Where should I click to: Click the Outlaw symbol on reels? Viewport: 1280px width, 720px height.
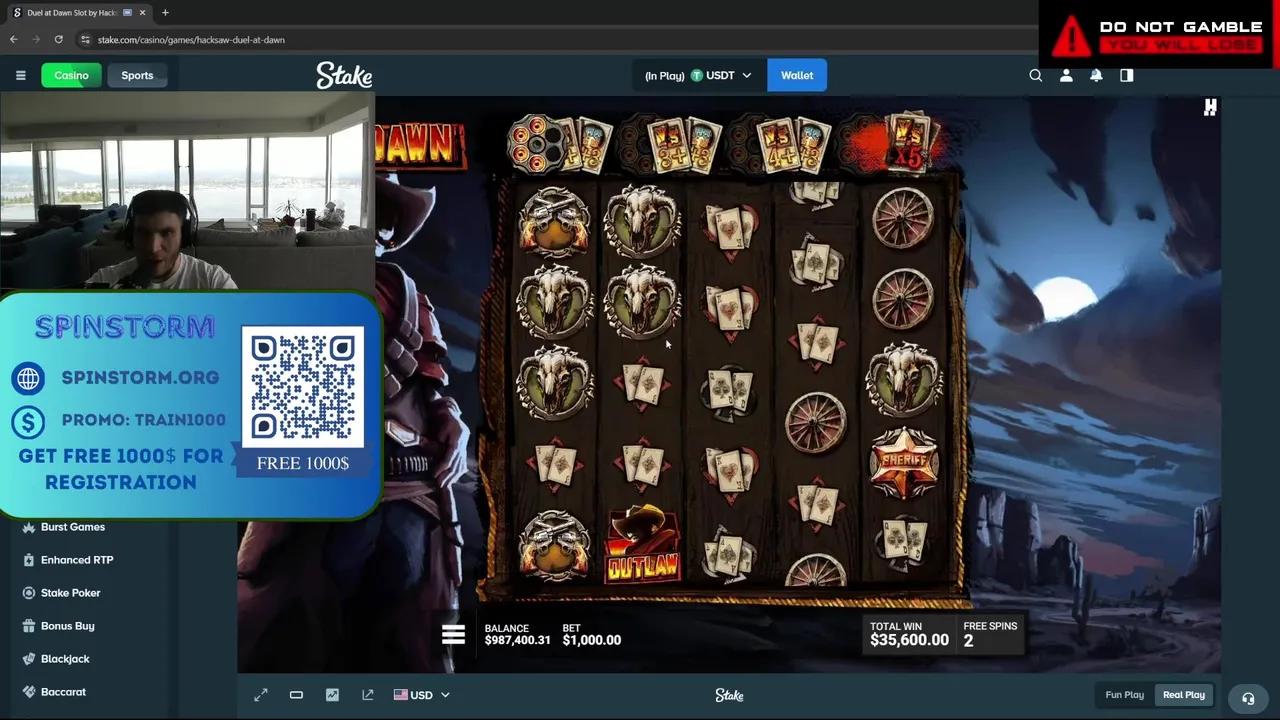(x=643, y=545)
